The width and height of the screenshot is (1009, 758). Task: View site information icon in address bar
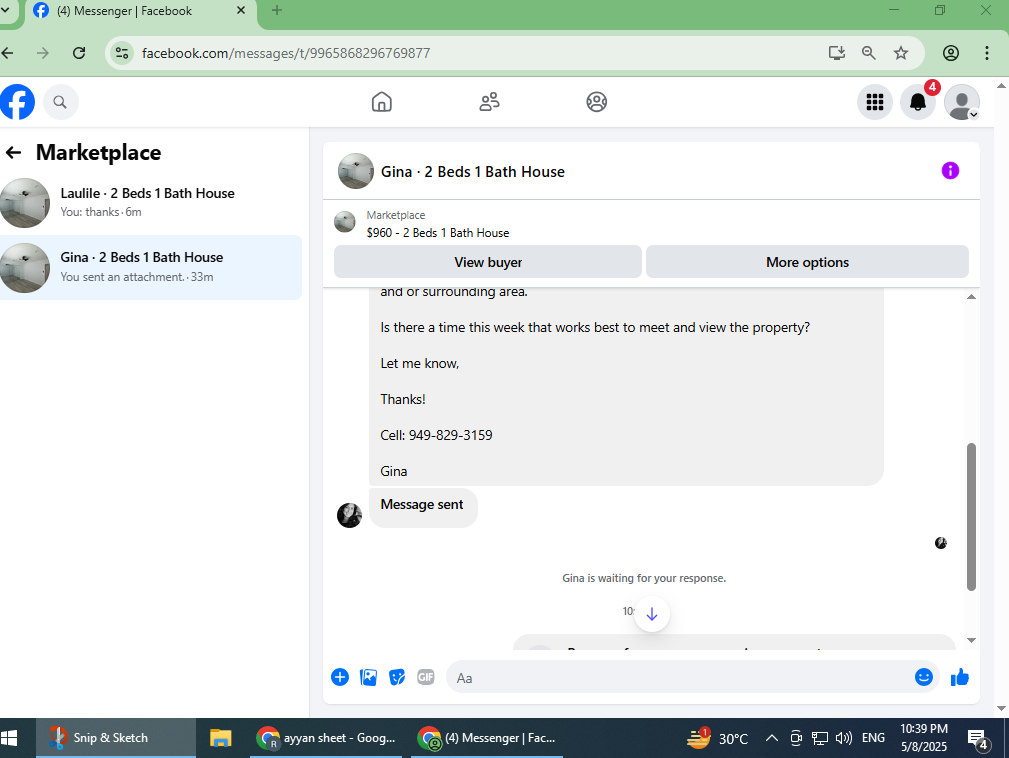pos(122,53)
